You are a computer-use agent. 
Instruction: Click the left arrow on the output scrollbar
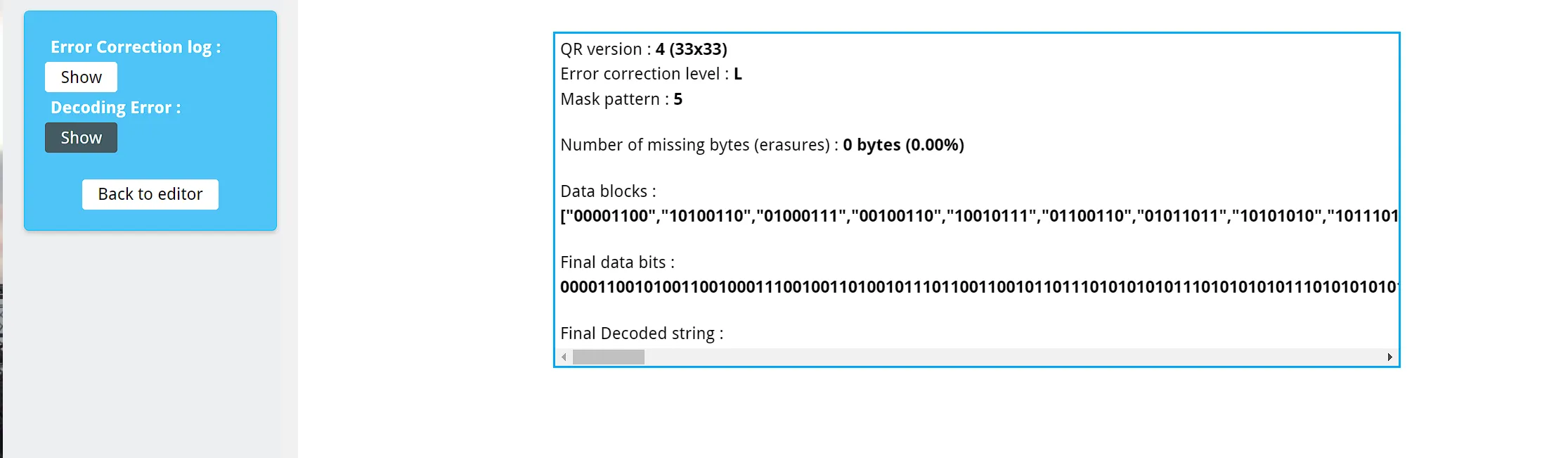pyautogui.click(x=564, y=357)
